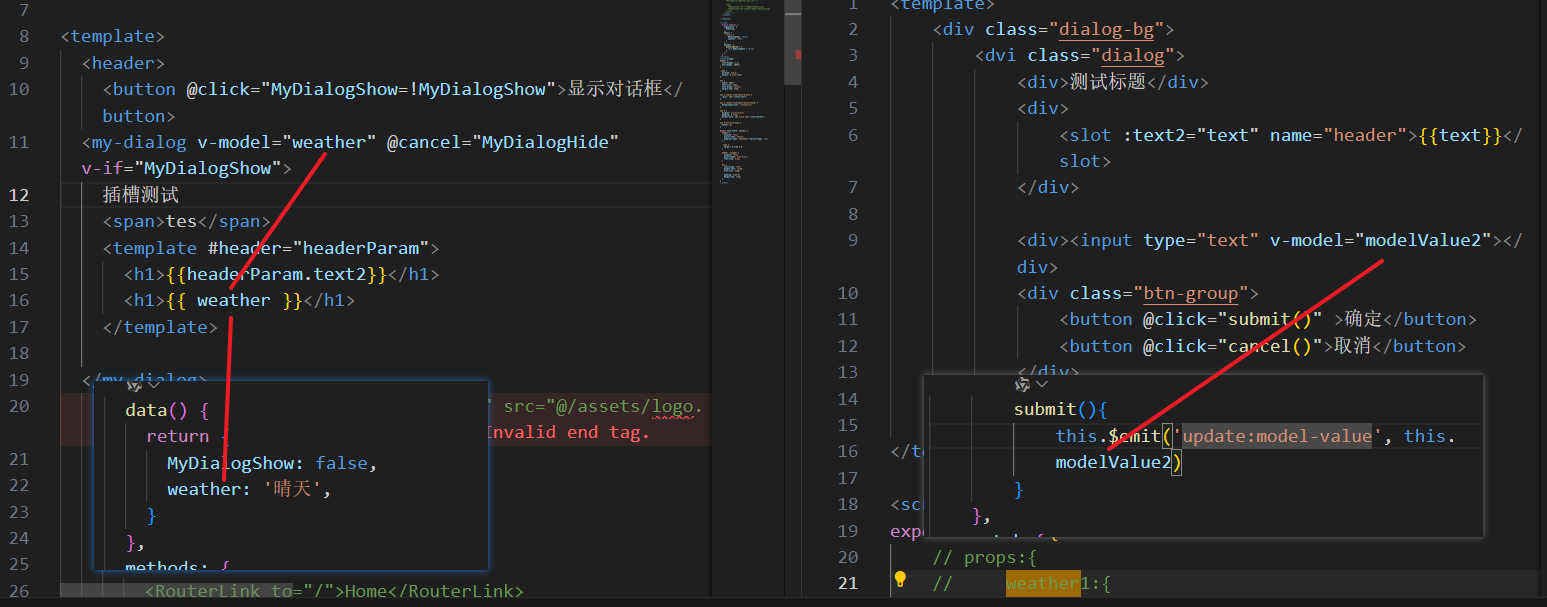1547x607 pixels.
Task: Click 'my-dialog' opening tag on line 11
Action: [x=138, y=142]
